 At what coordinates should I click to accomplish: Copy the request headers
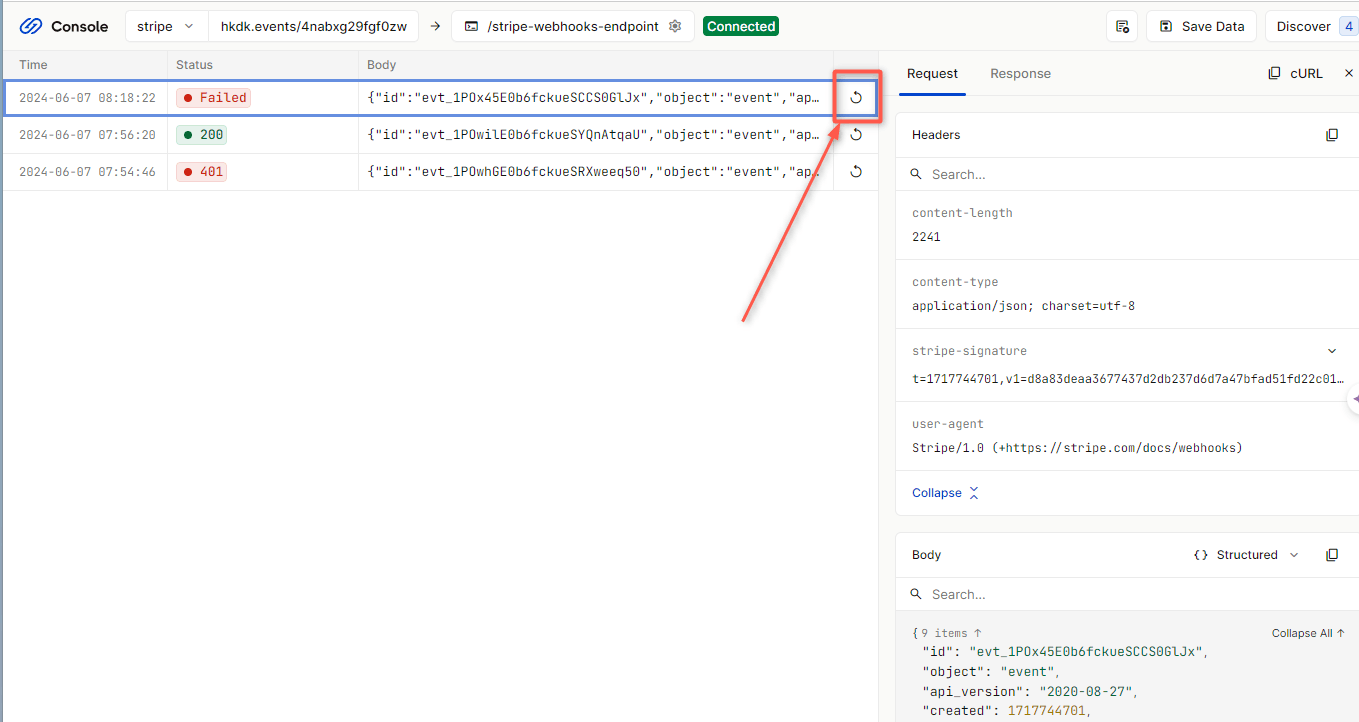[1331, 135]
